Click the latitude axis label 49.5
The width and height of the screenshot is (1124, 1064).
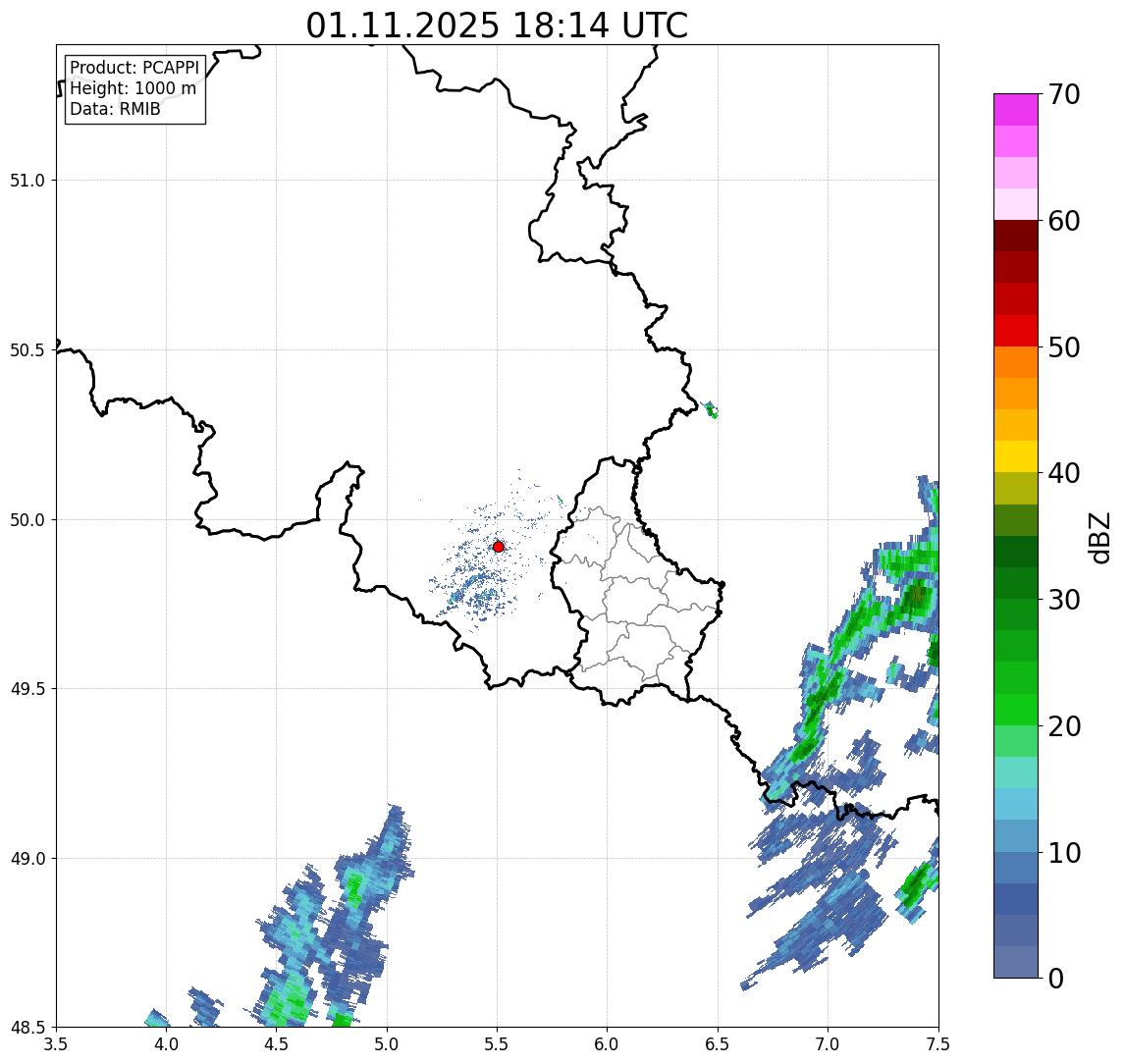(27, 688)
